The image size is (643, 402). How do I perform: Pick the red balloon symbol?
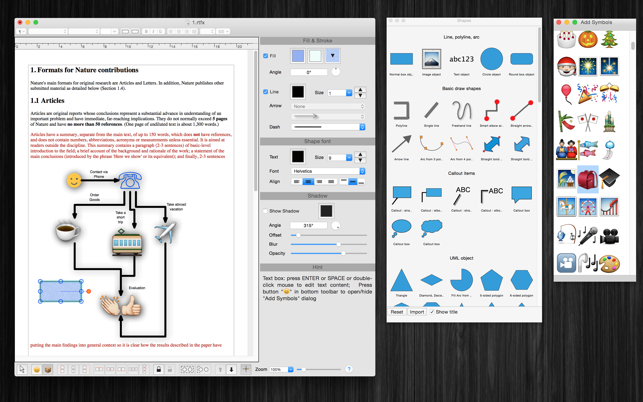pos(566,94)
